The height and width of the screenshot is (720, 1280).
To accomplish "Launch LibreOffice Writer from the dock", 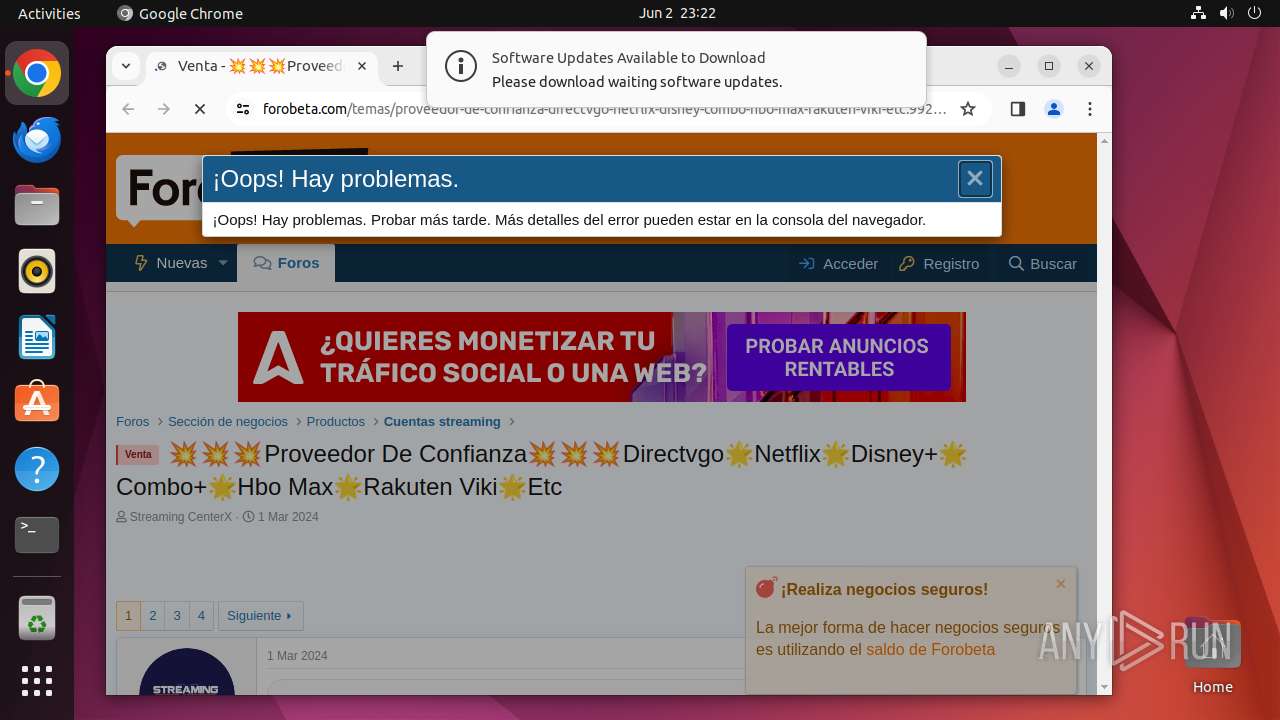I will 37,337.
